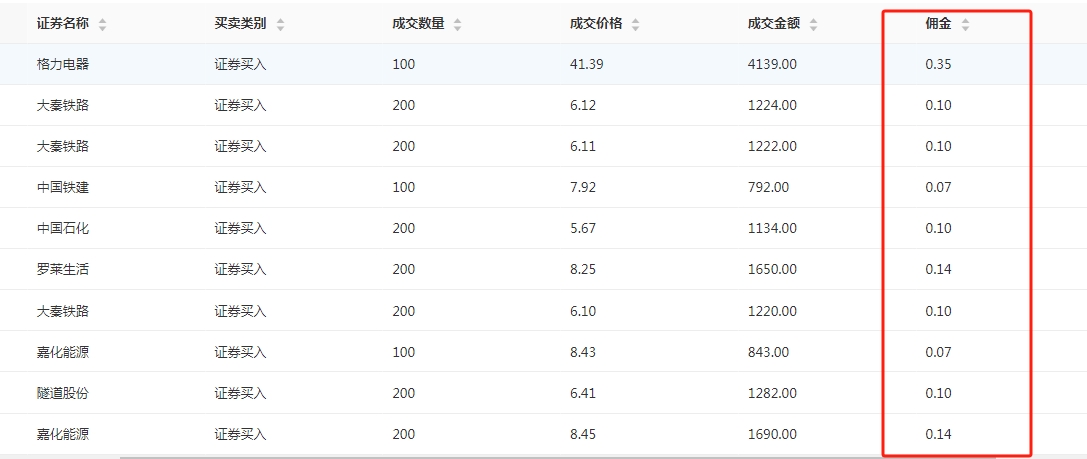Select the 罗莱生活 stock name cell
Viewport: 1087px width, 459px height.
coord(63,269)
